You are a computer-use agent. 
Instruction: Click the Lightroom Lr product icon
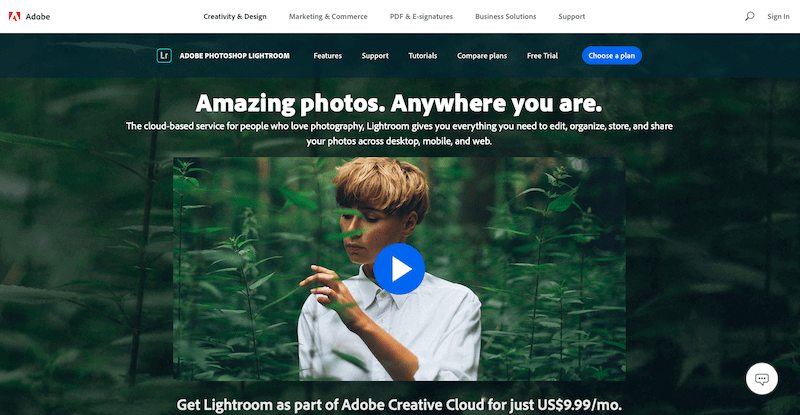click(x=164, y=56)
